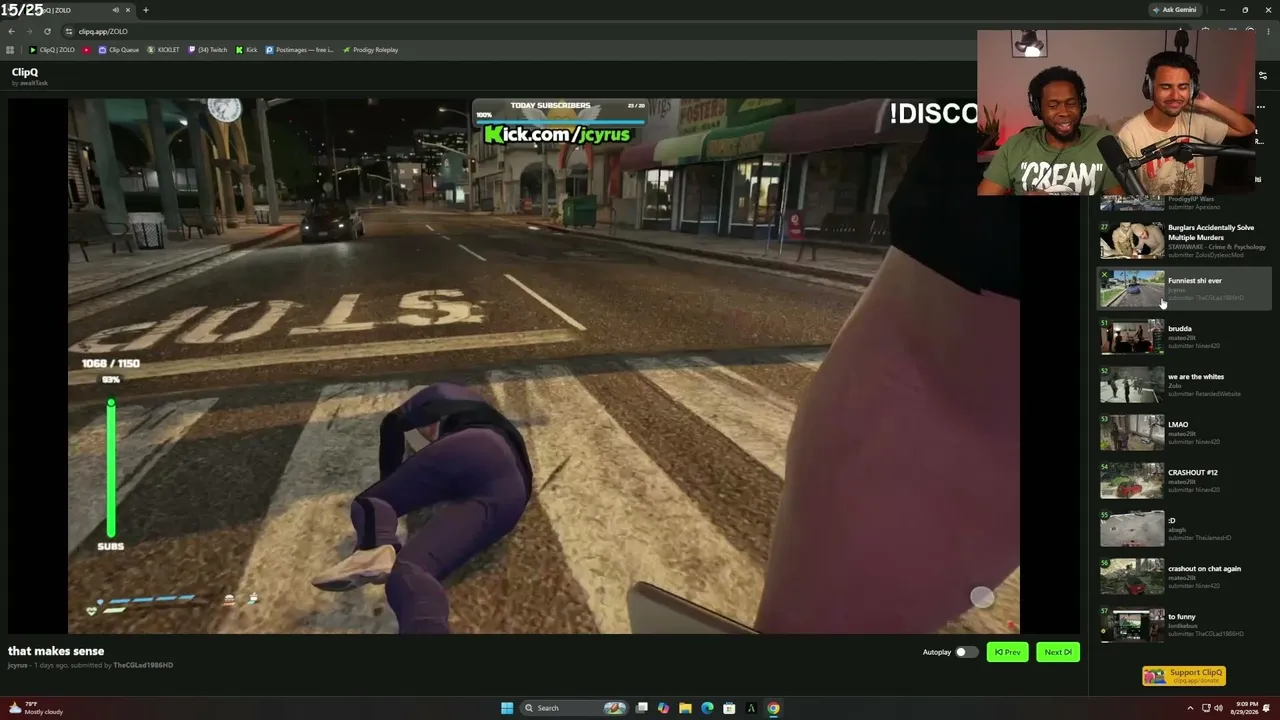Viewport: 1280px width, 720px height.
Task: Open the Prodigy Roleplay bookmark
Action: click(x=370, y=50)
